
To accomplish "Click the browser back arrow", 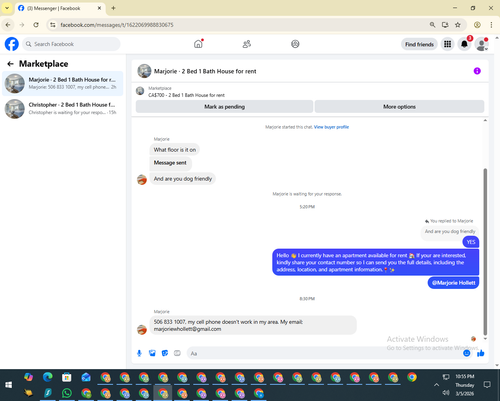I will click(8, 25).
